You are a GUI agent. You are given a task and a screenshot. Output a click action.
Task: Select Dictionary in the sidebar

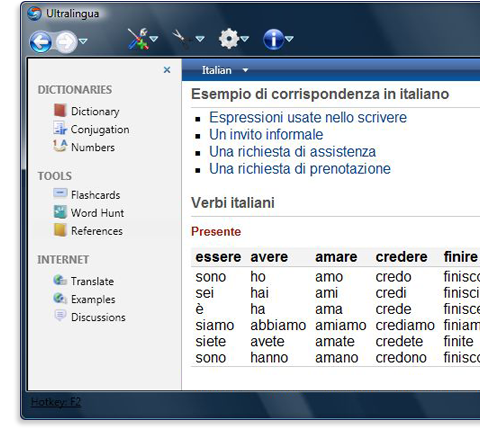(x=86, y=111)
